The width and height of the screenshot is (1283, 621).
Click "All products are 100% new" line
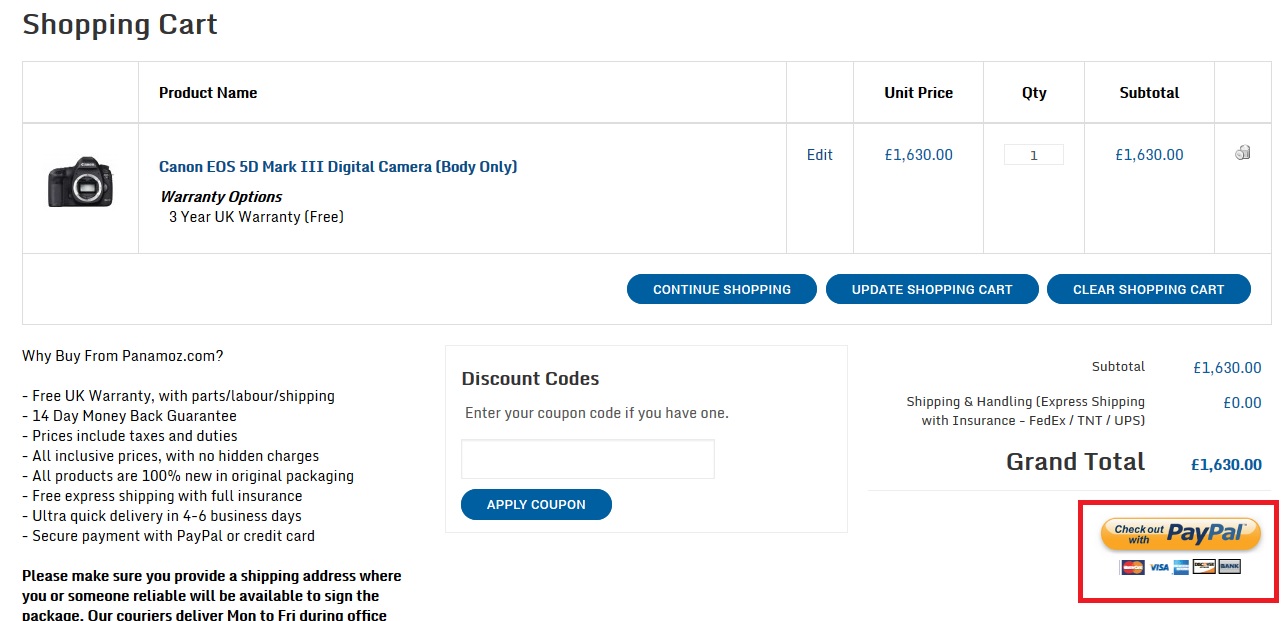coord(188,476)
